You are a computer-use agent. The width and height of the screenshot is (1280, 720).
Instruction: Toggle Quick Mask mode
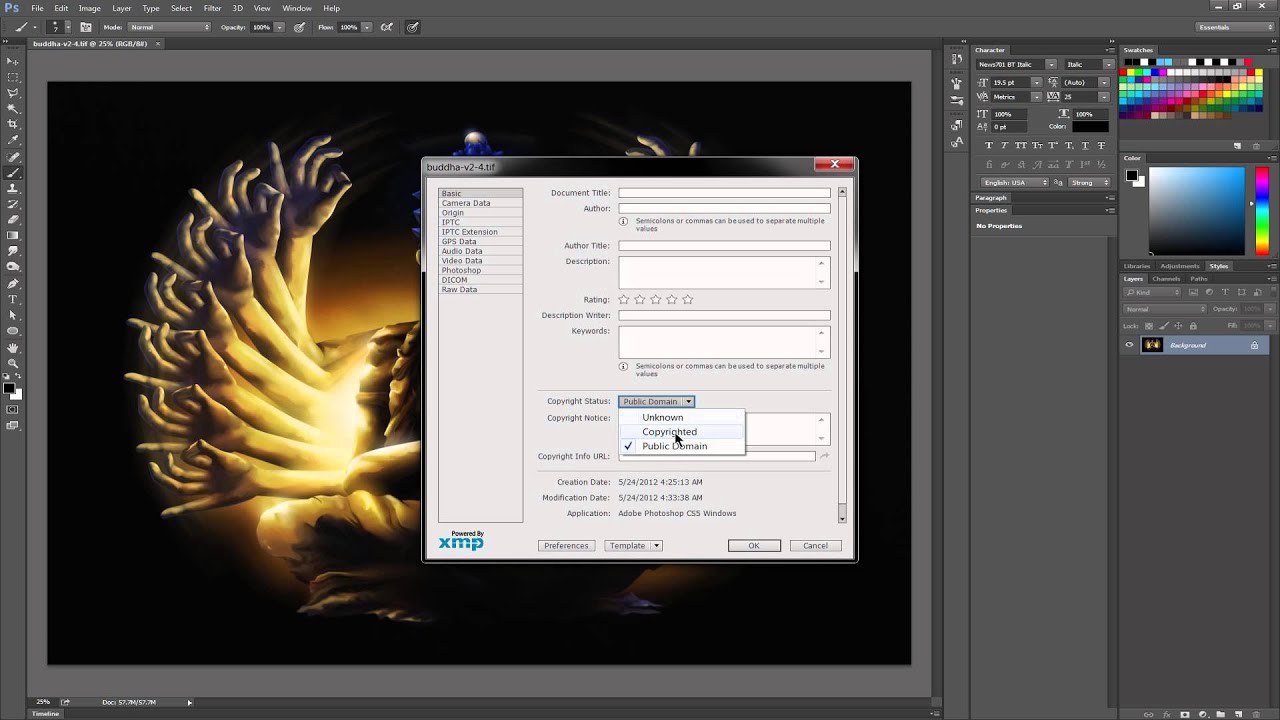13,409
